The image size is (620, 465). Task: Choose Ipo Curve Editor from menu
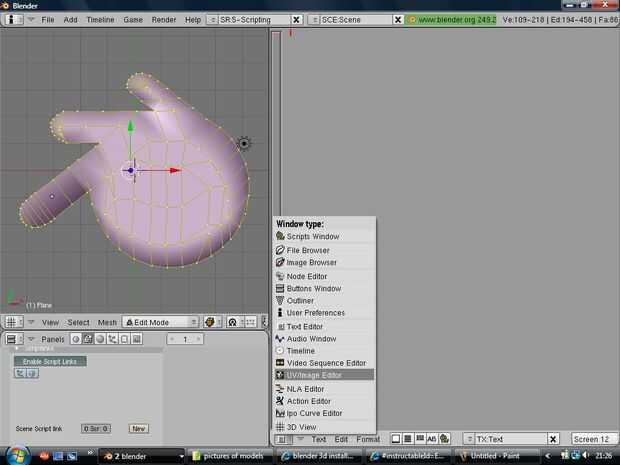tap(324, 413)
